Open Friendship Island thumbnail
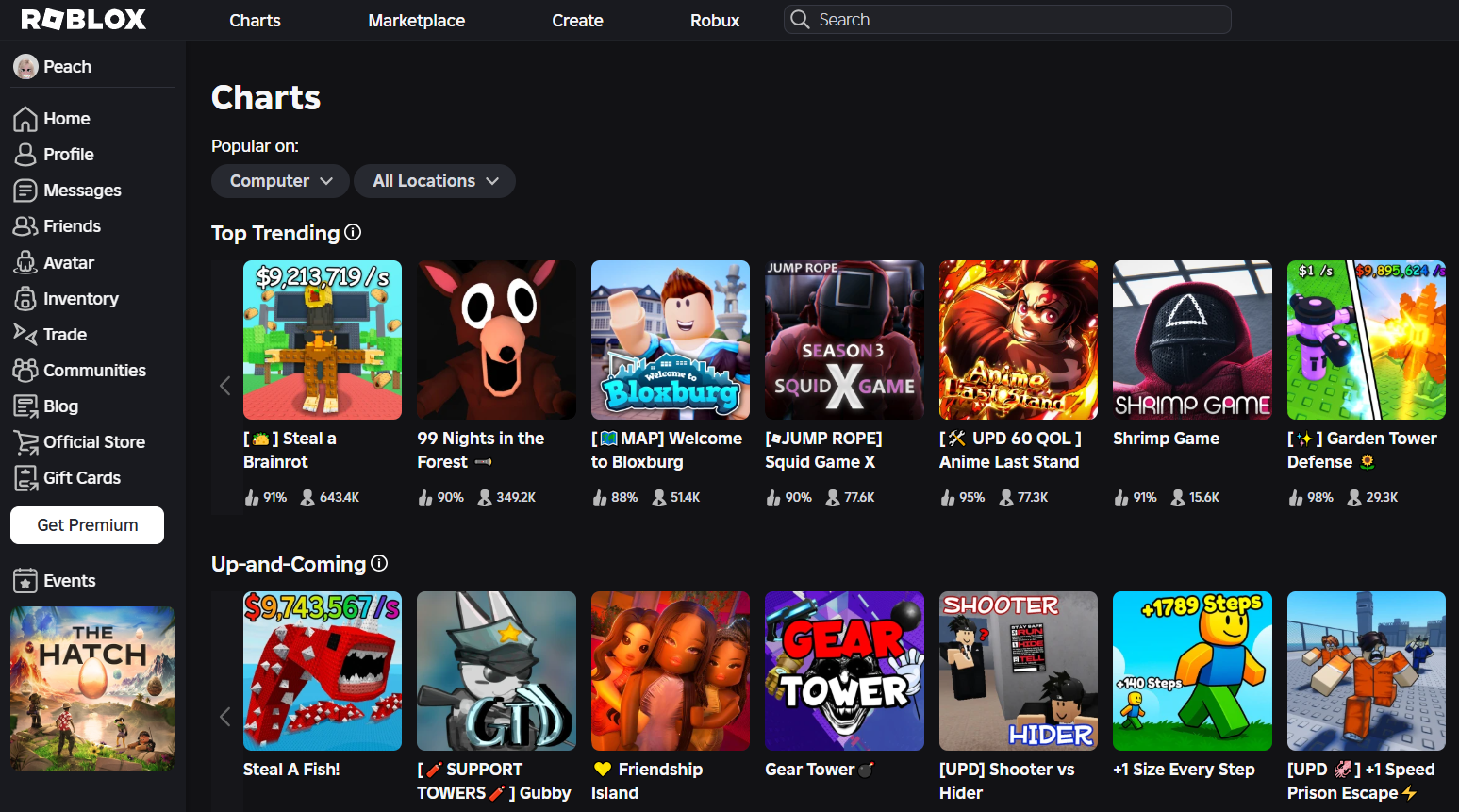The width and height of the screenshot is (1459, 812). tap(671, 671)
